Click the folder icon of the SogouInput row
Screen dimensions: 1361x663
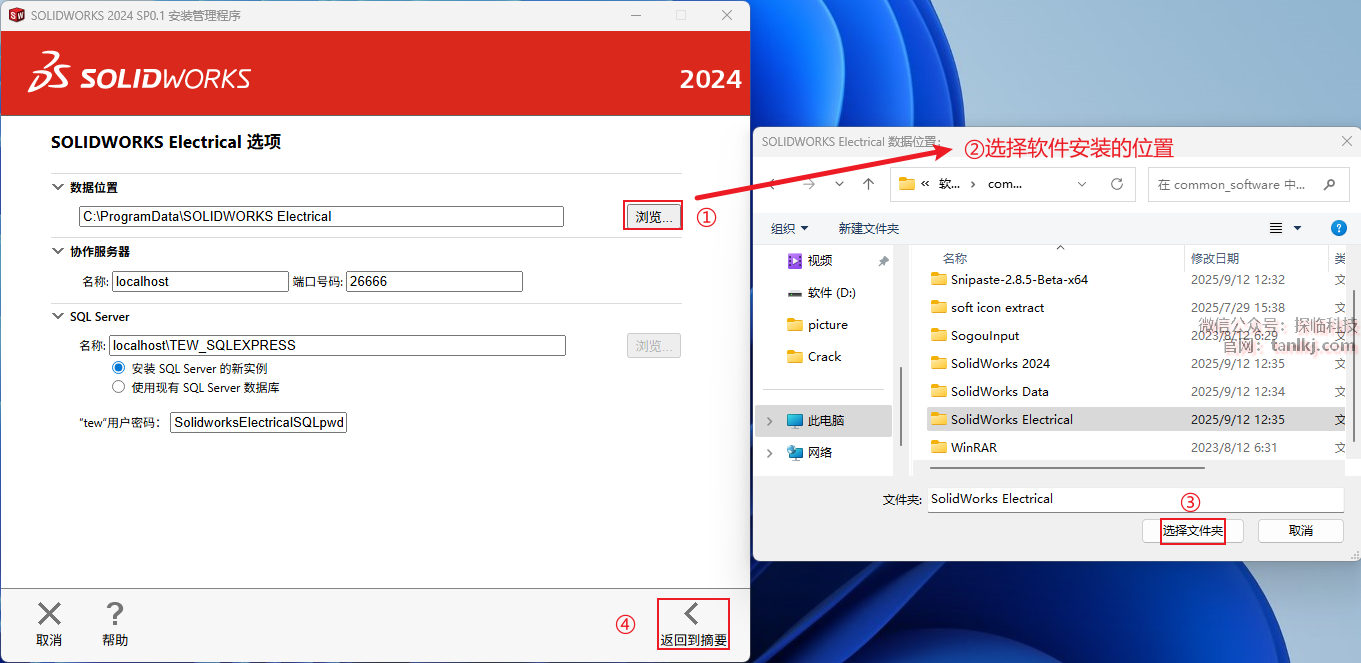tap(938, 335)
